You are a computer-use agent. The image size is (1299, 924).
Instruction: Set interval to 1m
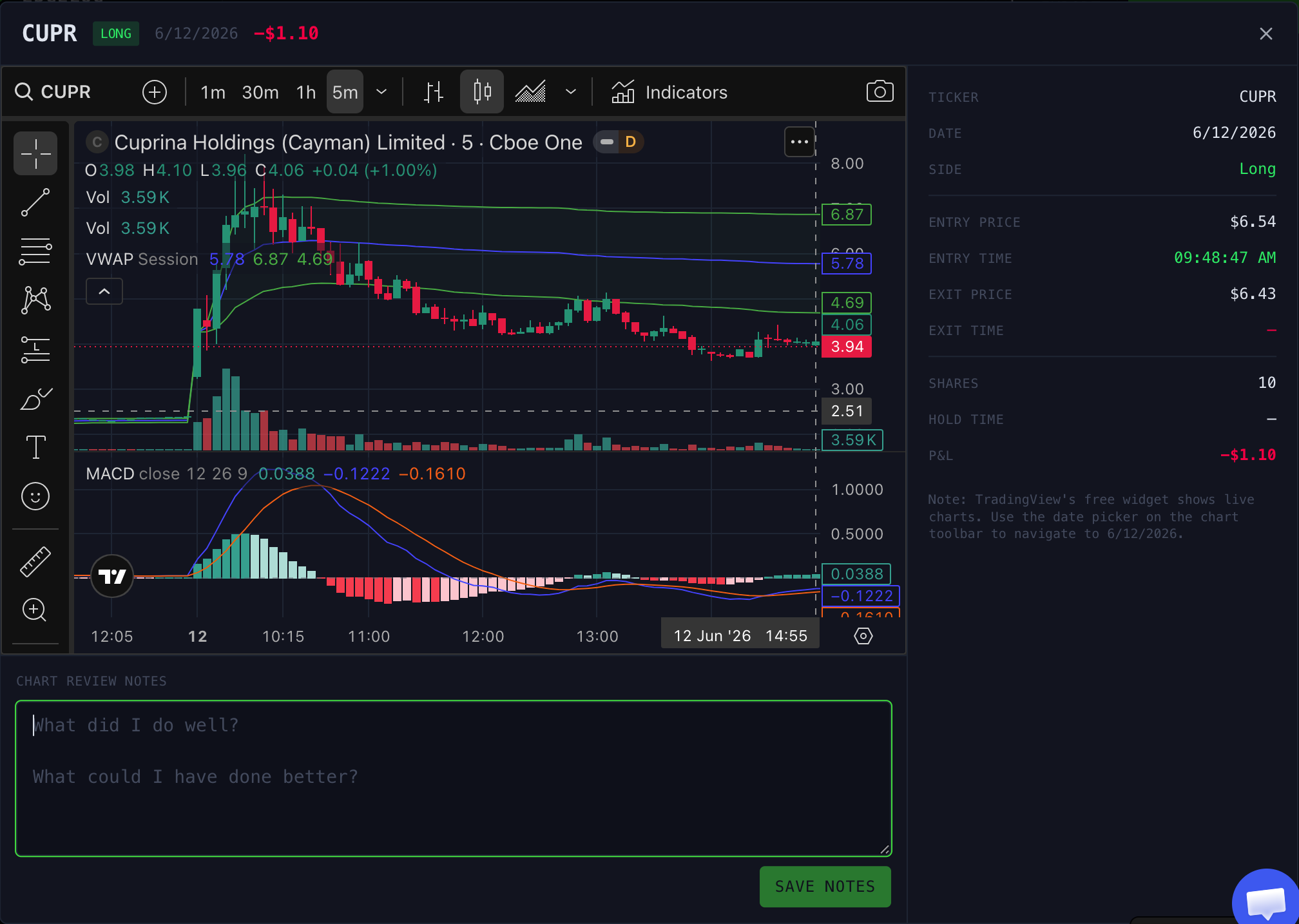pyautogui.click(x=213, y=92)
